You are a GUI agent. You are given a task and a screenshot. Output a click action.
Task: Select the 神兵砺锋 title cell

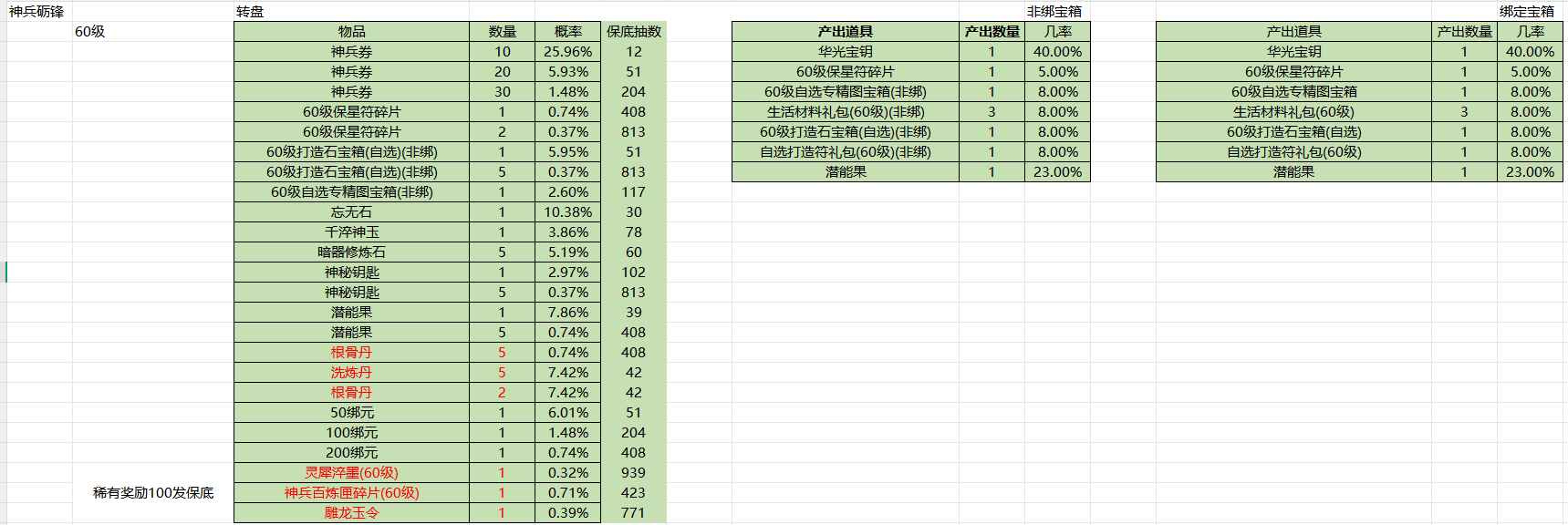coord(36,12)
